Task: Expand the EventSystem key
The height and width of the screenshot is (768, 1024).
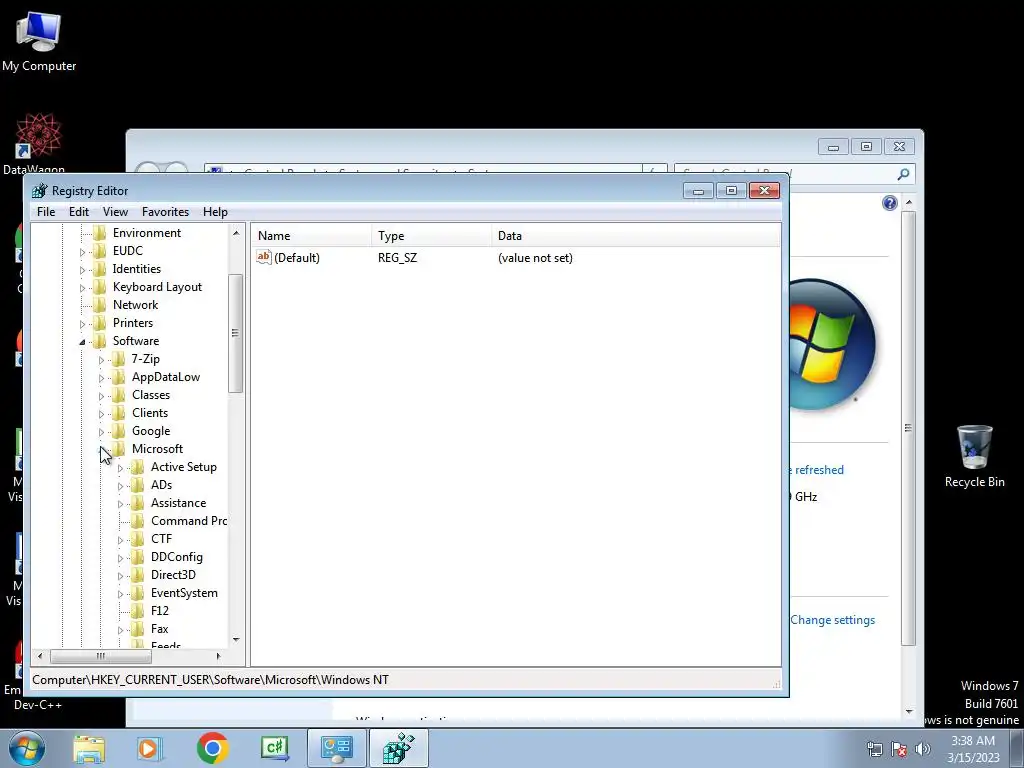Action: pyautogui.click(x=120, y=594)
